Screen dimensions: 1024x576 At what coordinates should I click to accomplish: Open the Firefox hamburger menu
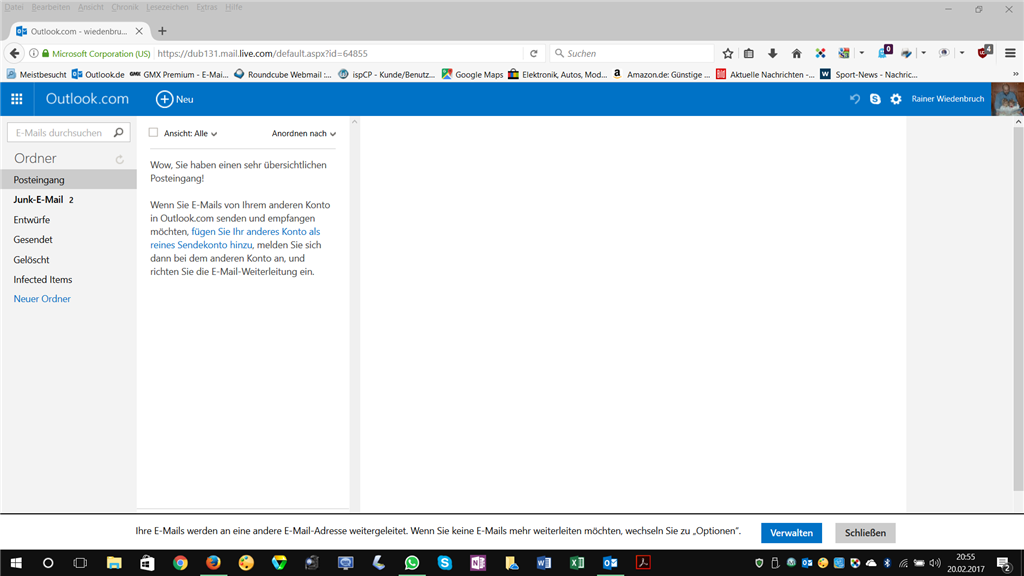click(1010, 54)
